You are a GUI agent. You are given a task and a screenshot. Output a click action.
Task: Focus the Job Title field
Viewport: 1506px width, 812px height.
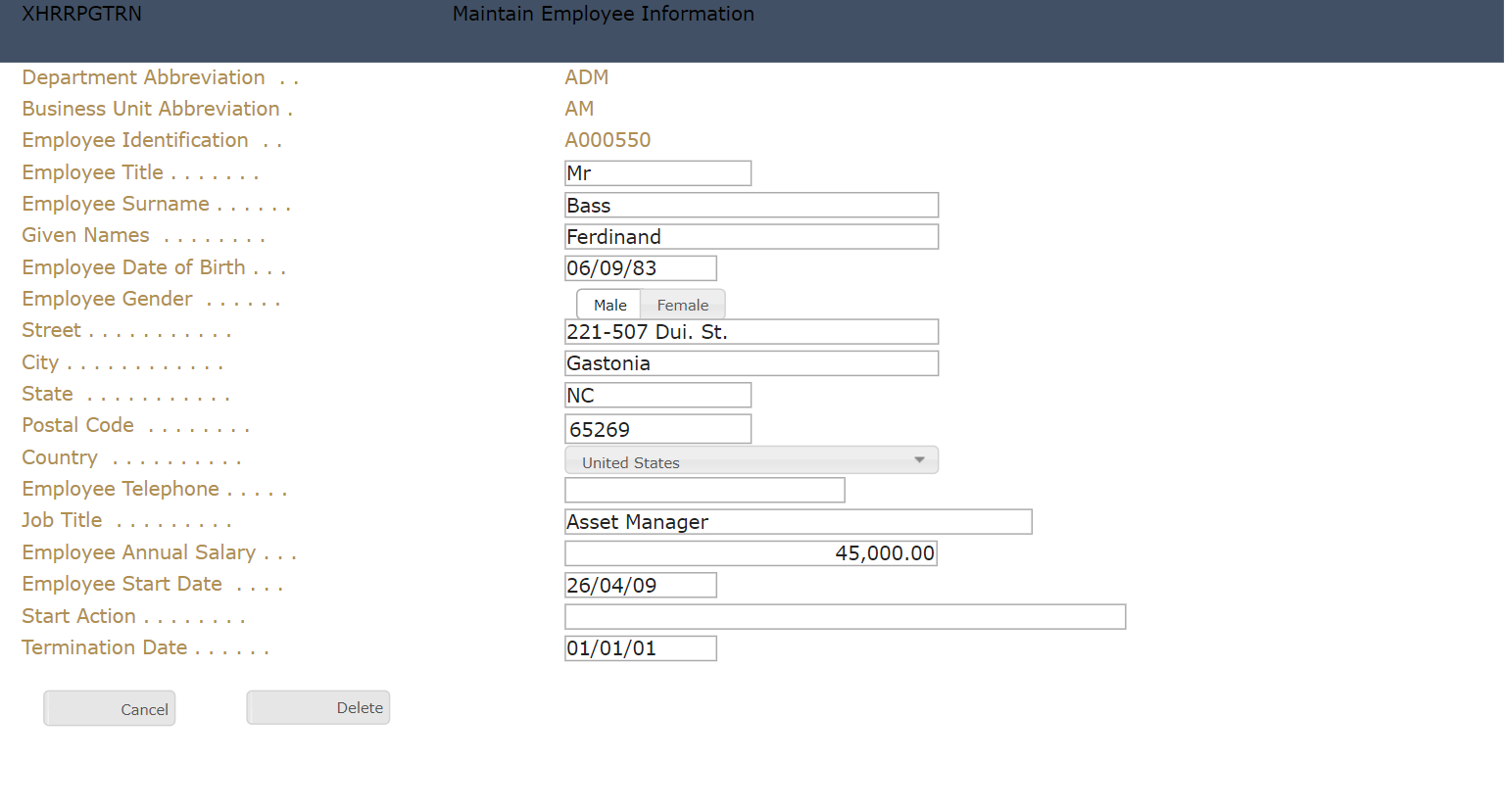pos(798,522)
